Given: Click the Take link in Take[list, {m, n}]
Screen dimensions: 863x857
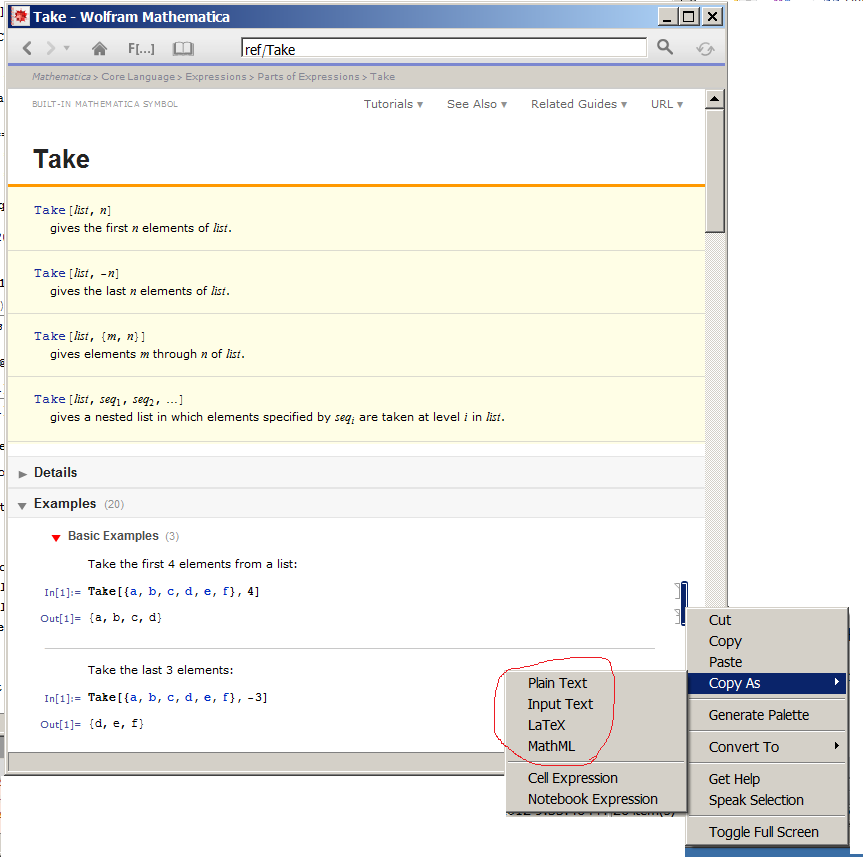Looking at the screenshot, I should pyautogui.click(x=50, y=336).
